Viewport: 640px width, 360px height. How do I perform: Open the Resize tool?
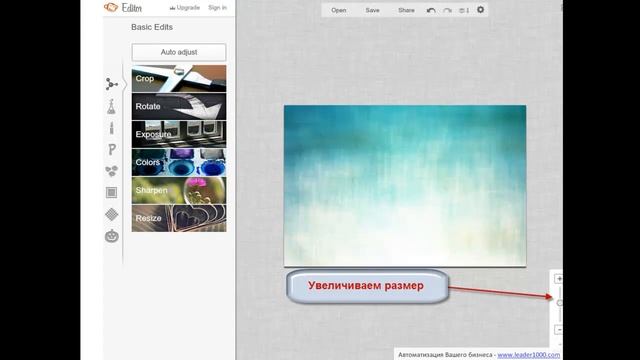pyautogui.click(x=179, y=218)
